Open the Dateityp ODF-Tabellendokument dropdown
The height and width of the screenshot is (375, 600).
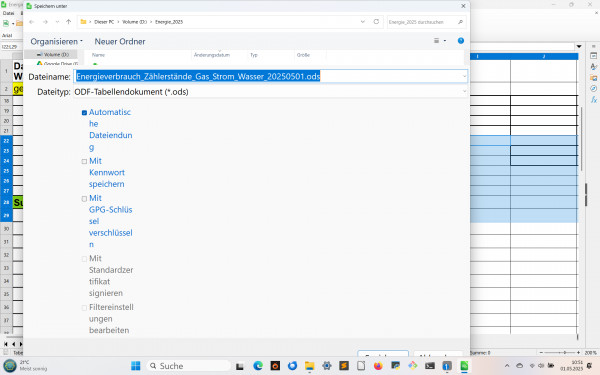point(270,92)
